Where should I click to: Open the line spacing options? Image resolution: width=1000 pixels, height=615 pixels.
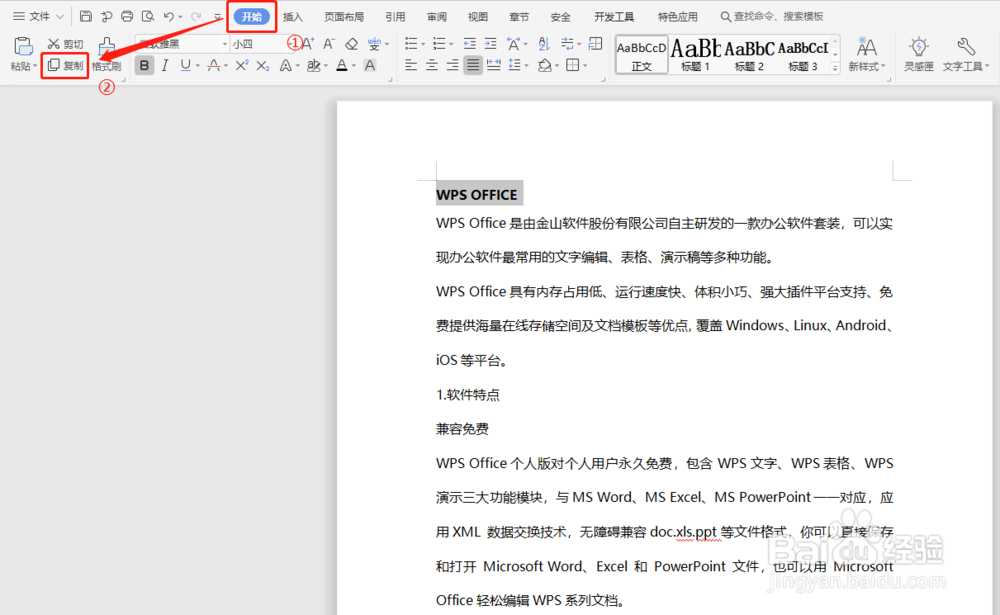coord(514,65)
